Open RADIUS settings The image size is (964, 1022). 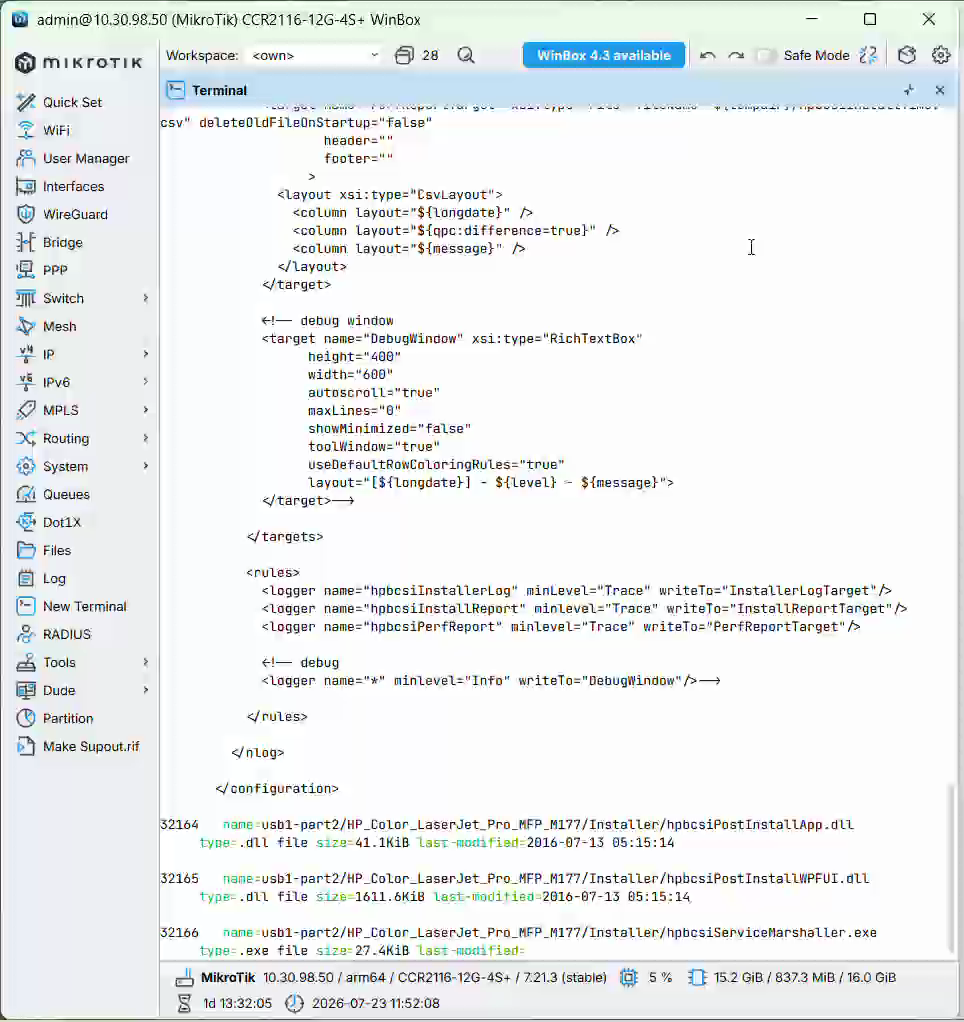[66, 635]
